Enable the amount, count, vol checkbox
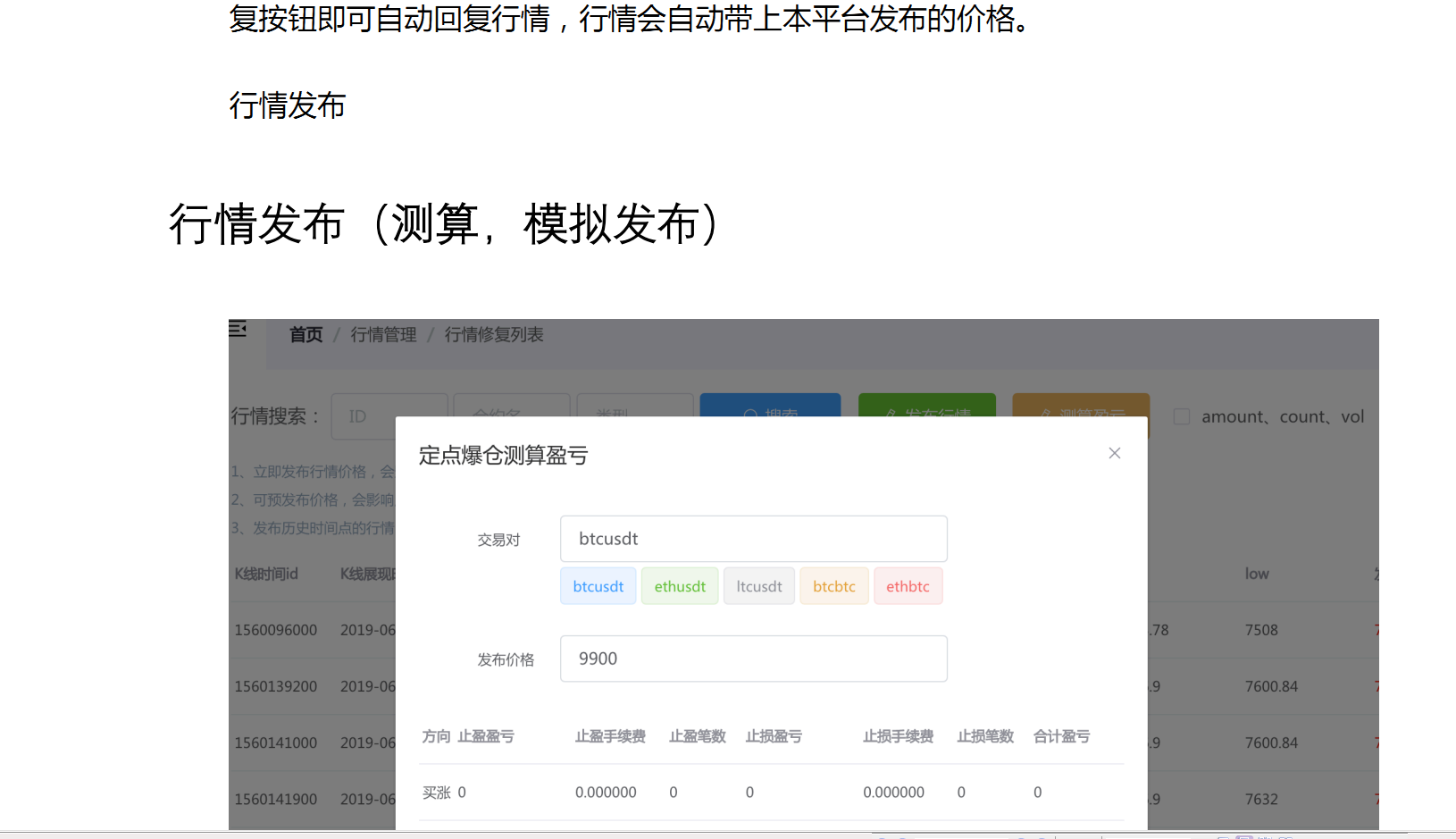 1182,416
